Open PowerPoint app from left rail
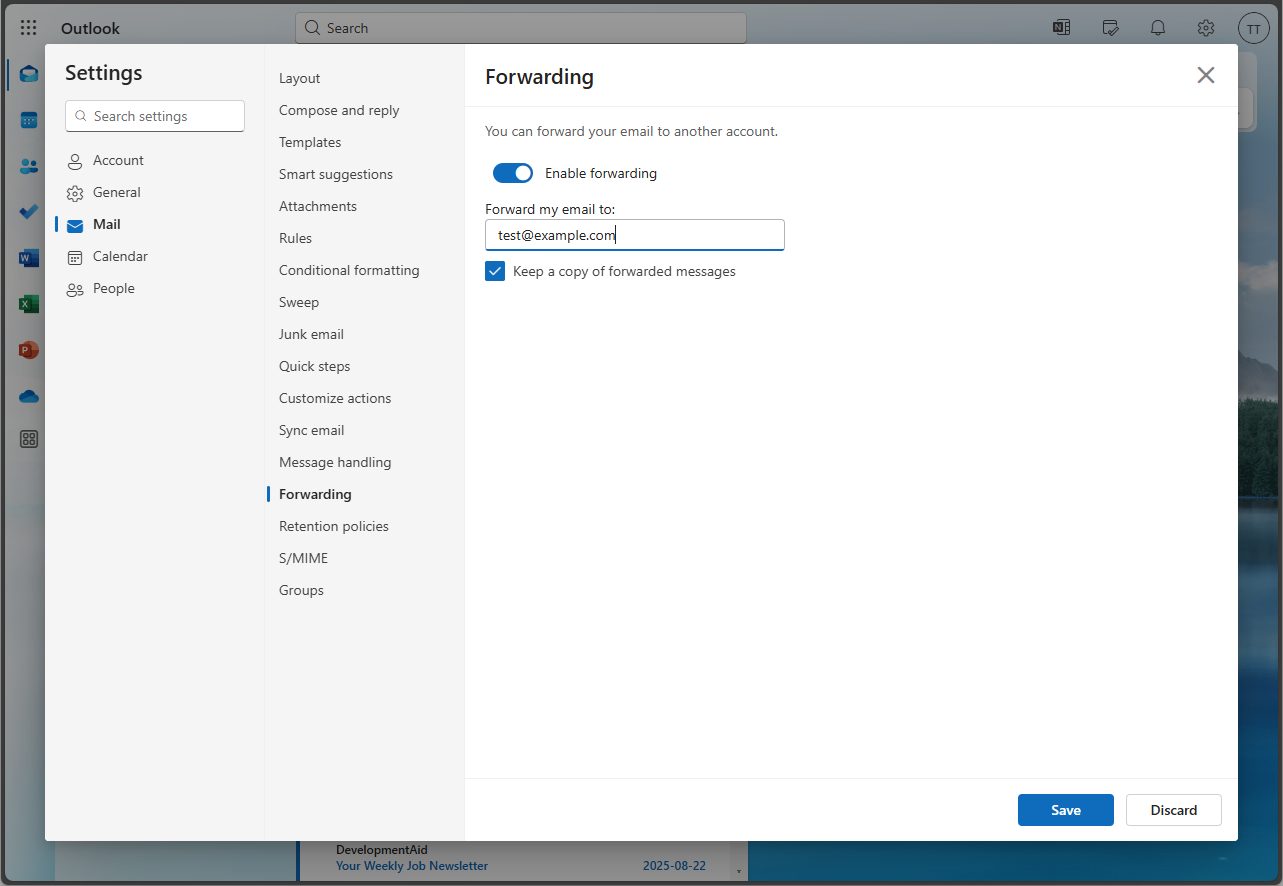The height and width of the screenshot is (886, 1283). point(29,350)
